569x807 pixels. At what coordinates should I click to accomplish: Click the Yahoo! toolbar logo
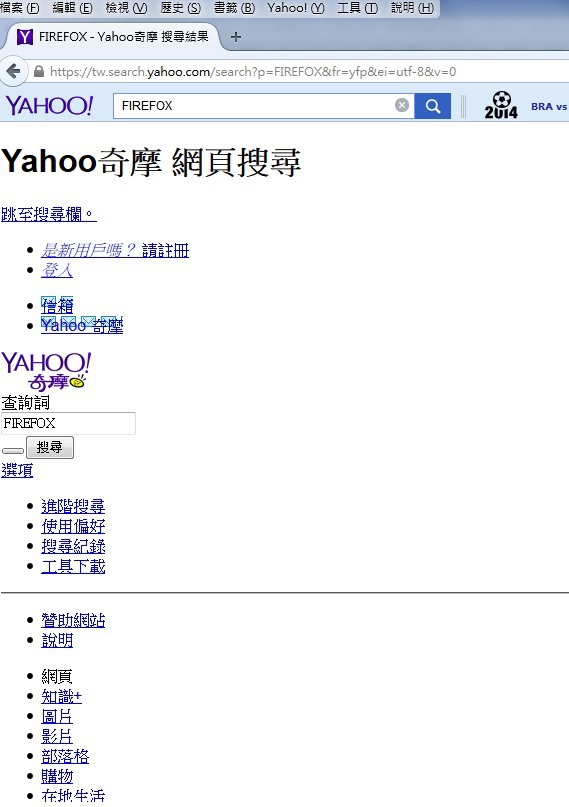tap(49, 106)
